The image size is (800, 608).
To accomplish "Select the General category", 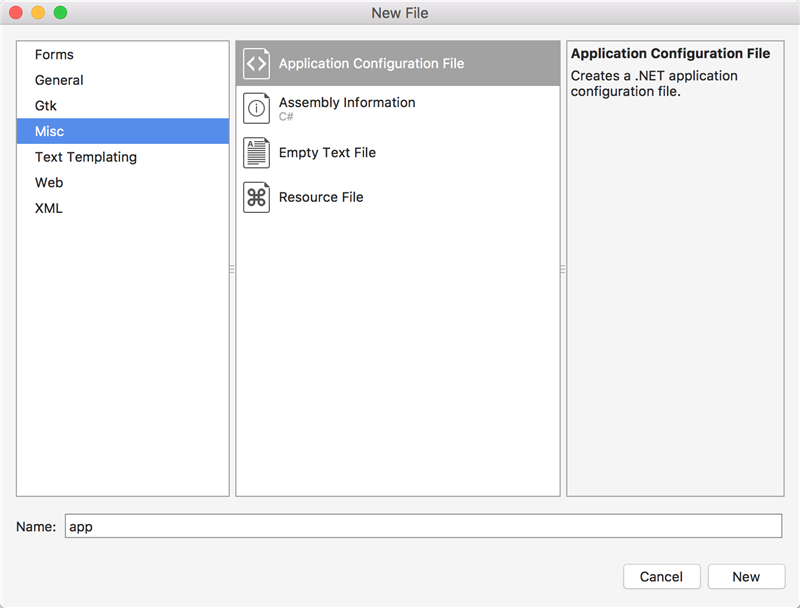I will coord(122,80).
